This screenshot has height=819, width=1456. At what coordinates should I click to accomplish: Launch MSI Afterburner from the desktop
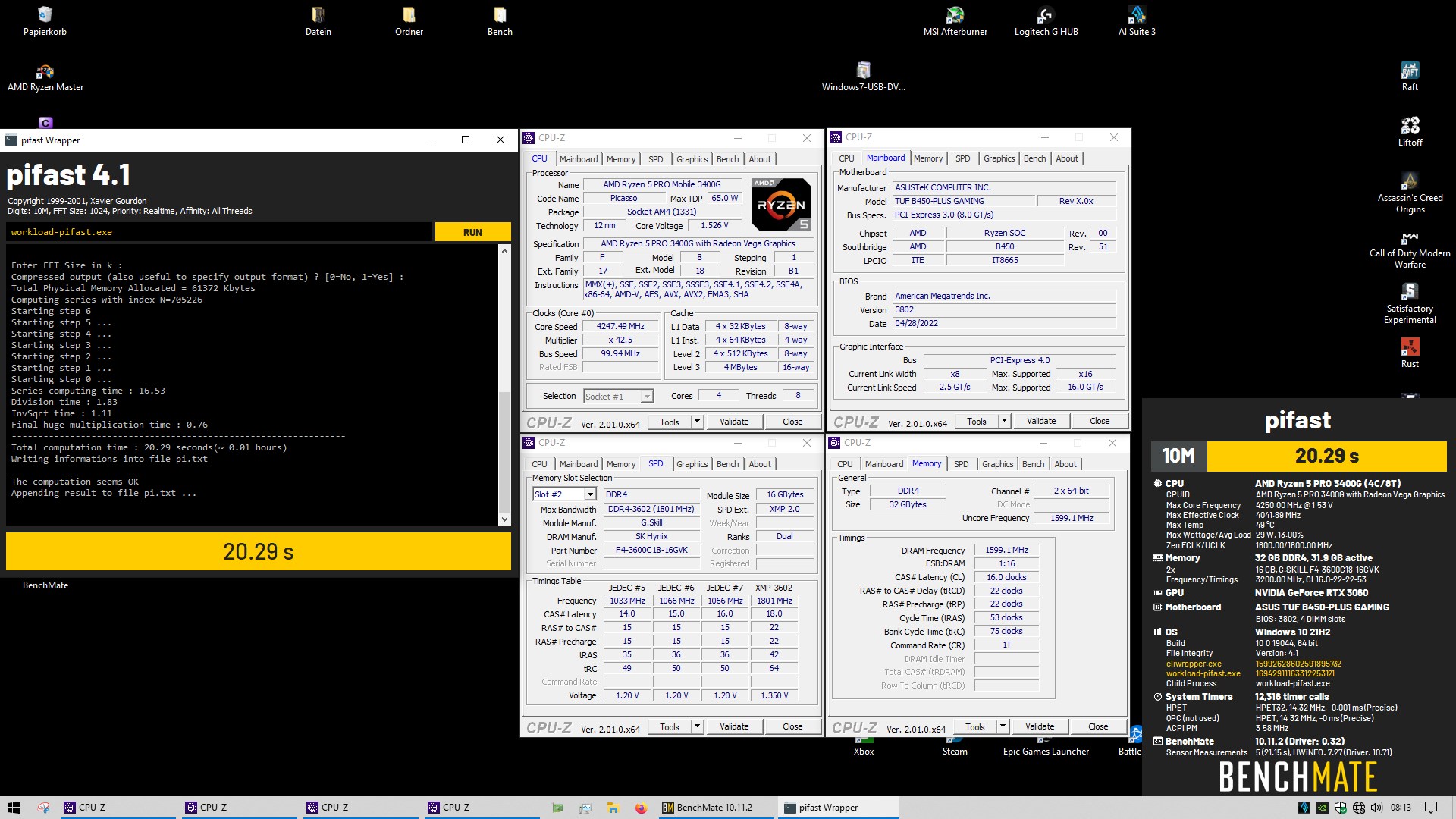[955, 20]
